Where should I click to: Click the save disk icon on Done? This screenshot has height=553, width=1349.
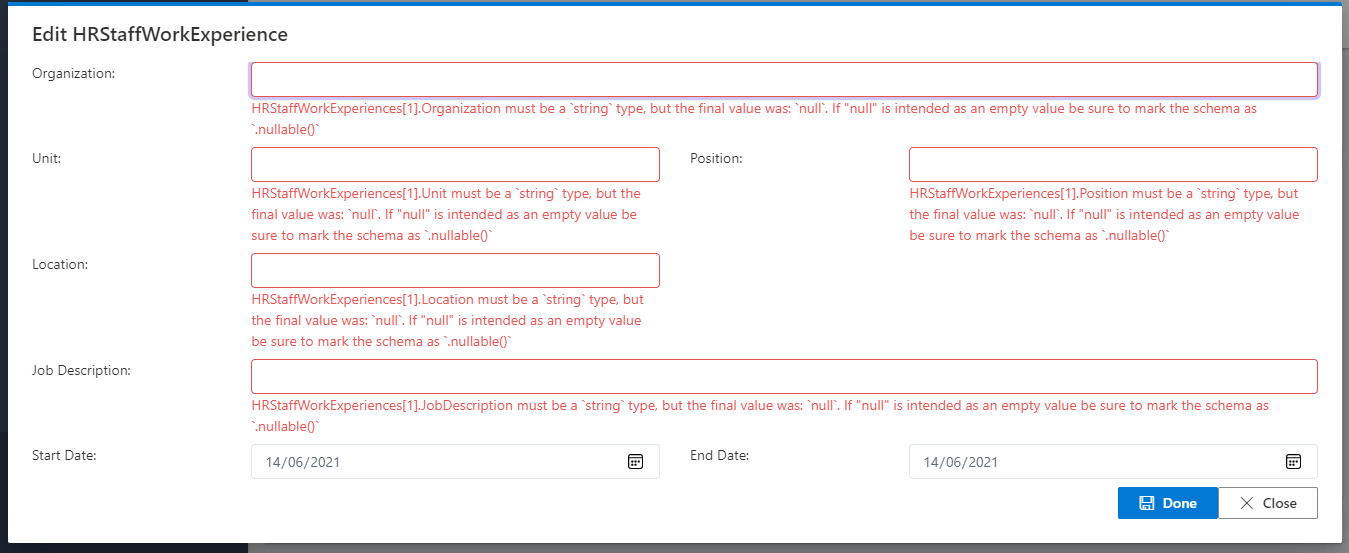pyautogui.click(x=1147, y=503)
